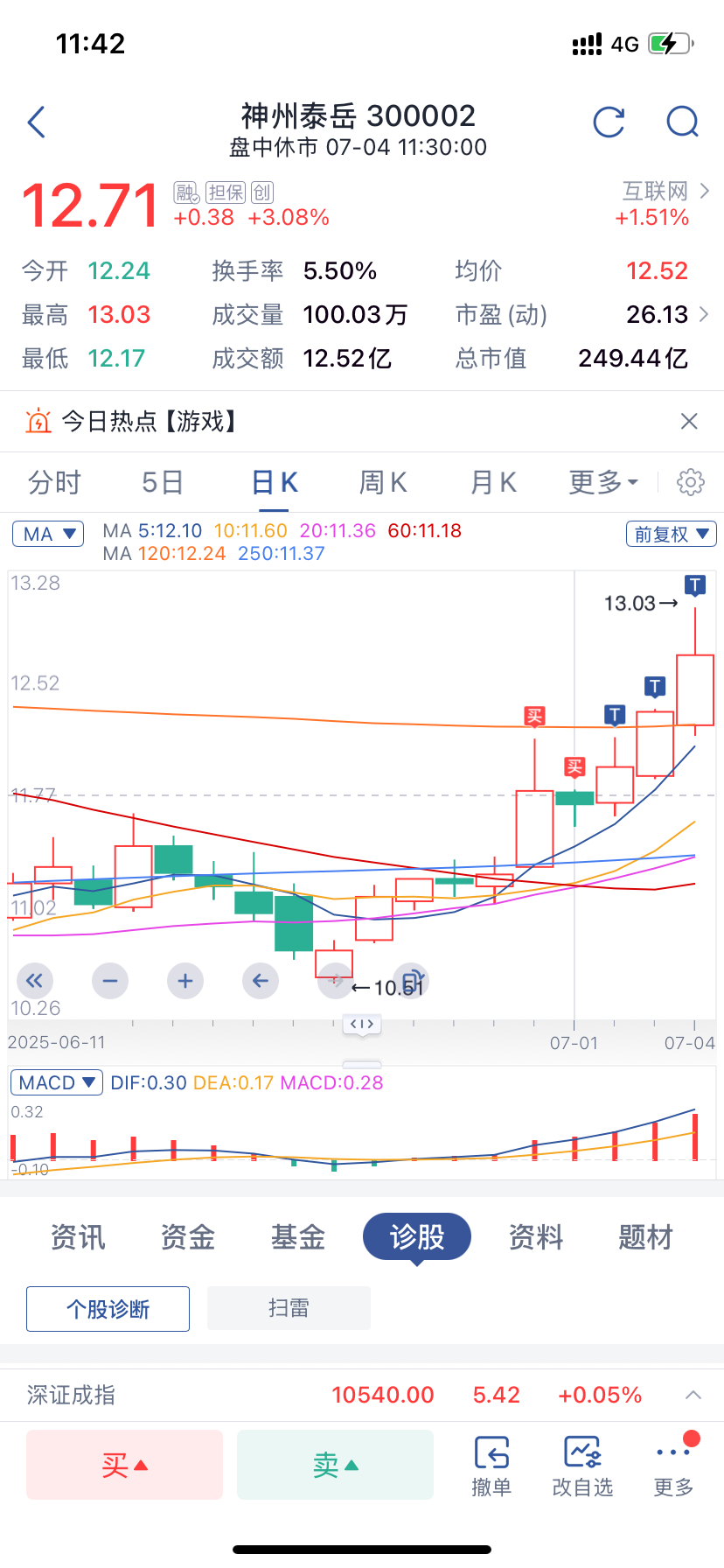Open the 资讯 tab
Viewport: 724px width, 1568px height.
click(78, 1237)
